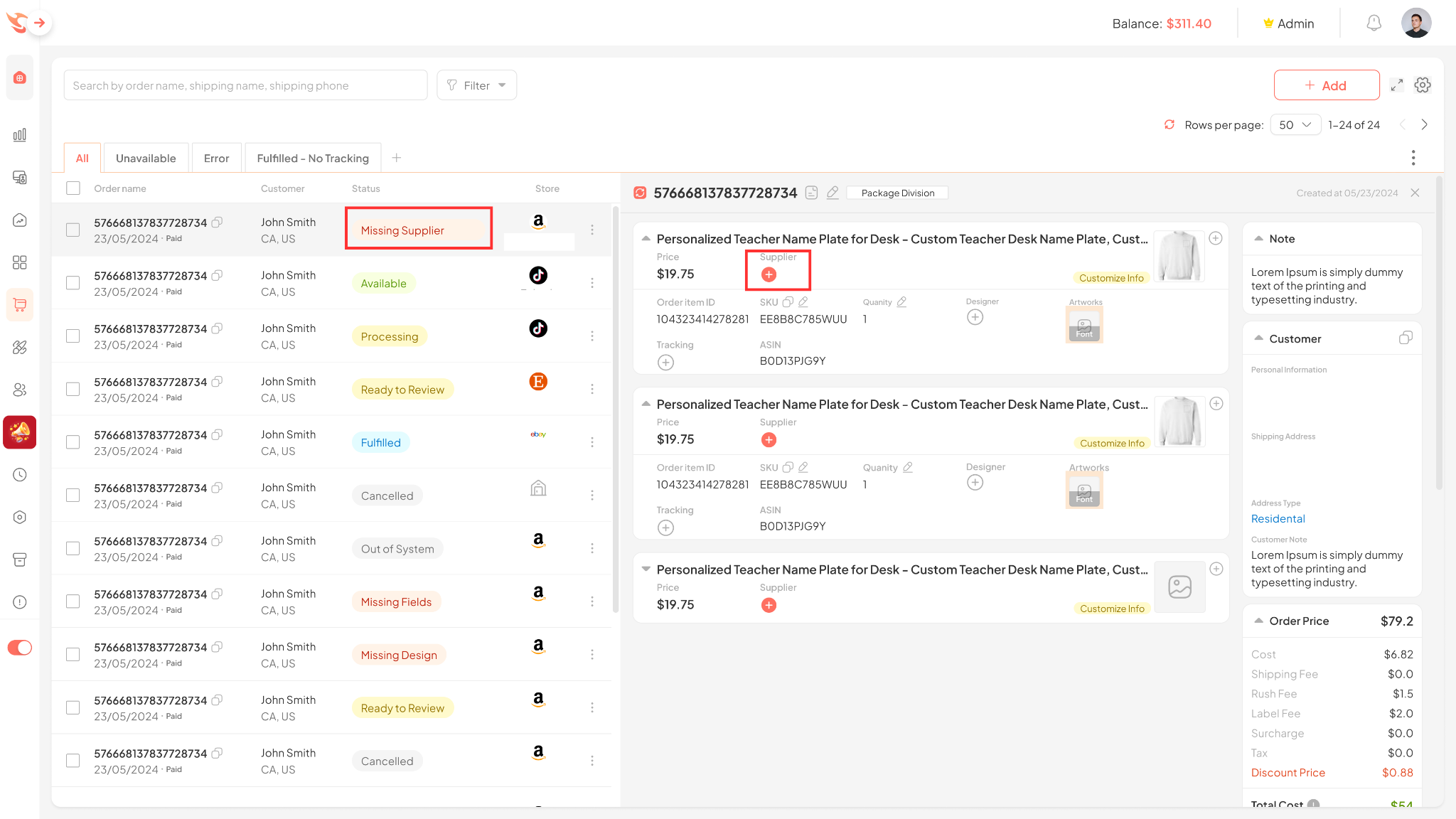Check the Missing Fields order row
Image resolution: width=1456 pixels, height=819 pixels.
click(x=73, y=601)
